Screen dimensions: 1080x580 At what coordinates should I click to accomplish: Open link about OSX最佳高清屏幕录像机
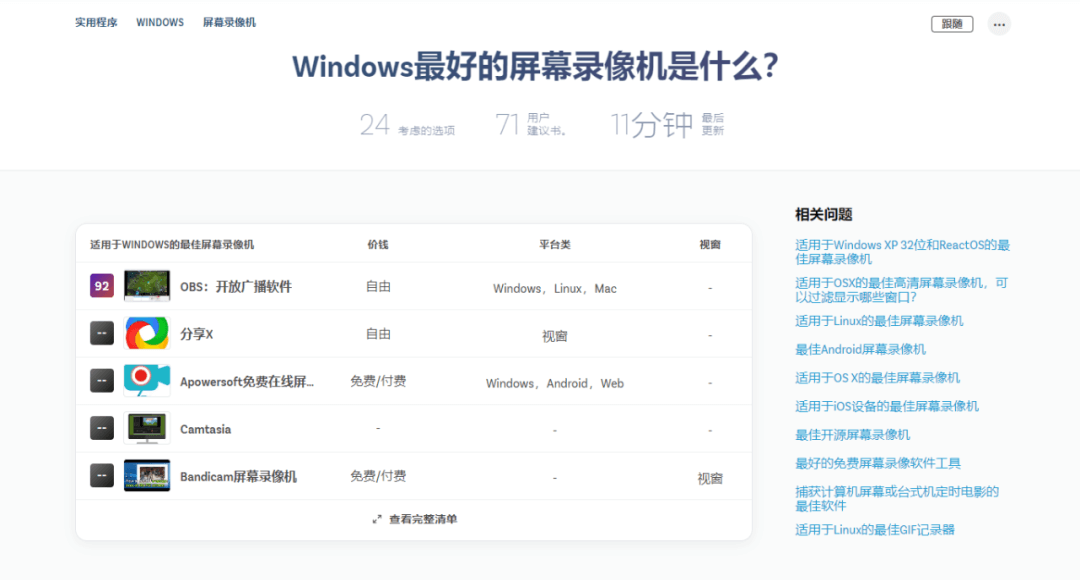coord(901,290)
